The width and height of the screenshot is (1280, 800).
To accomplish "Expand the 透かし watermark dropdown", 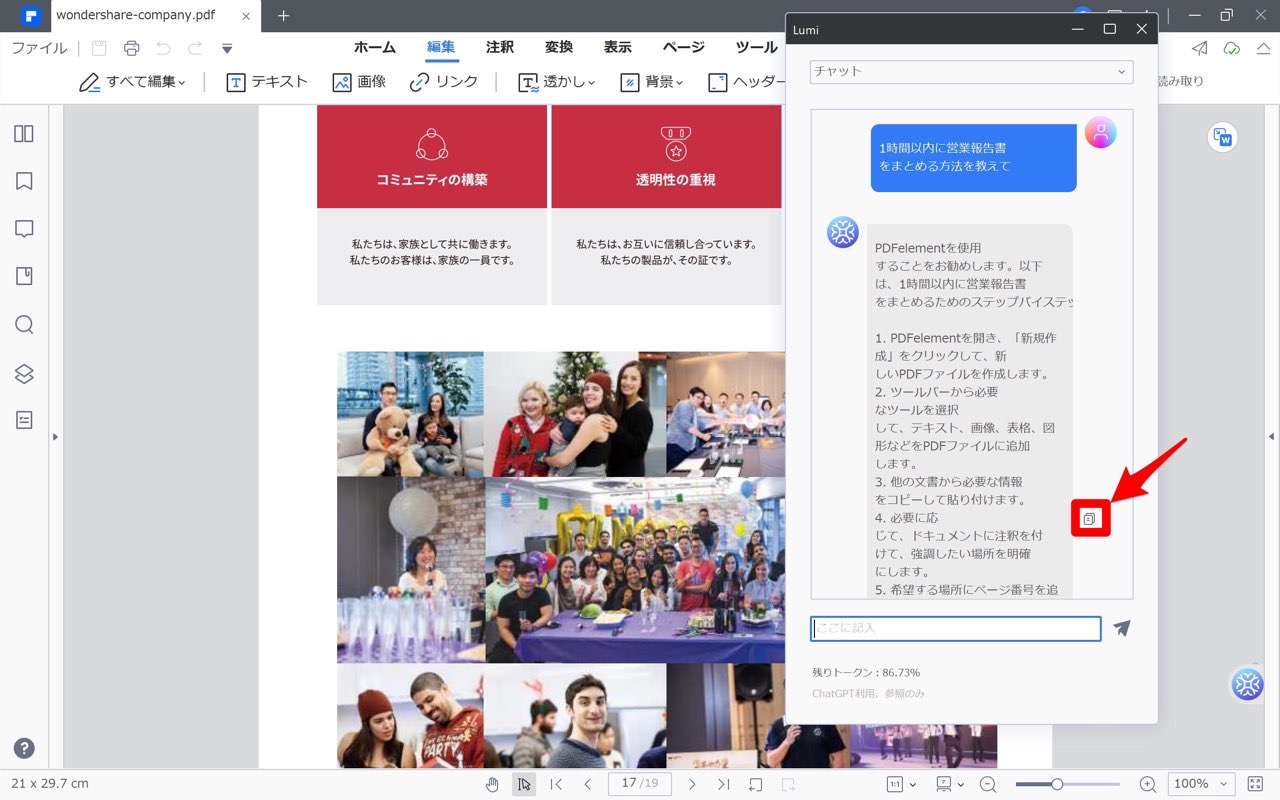I will 556,82.
